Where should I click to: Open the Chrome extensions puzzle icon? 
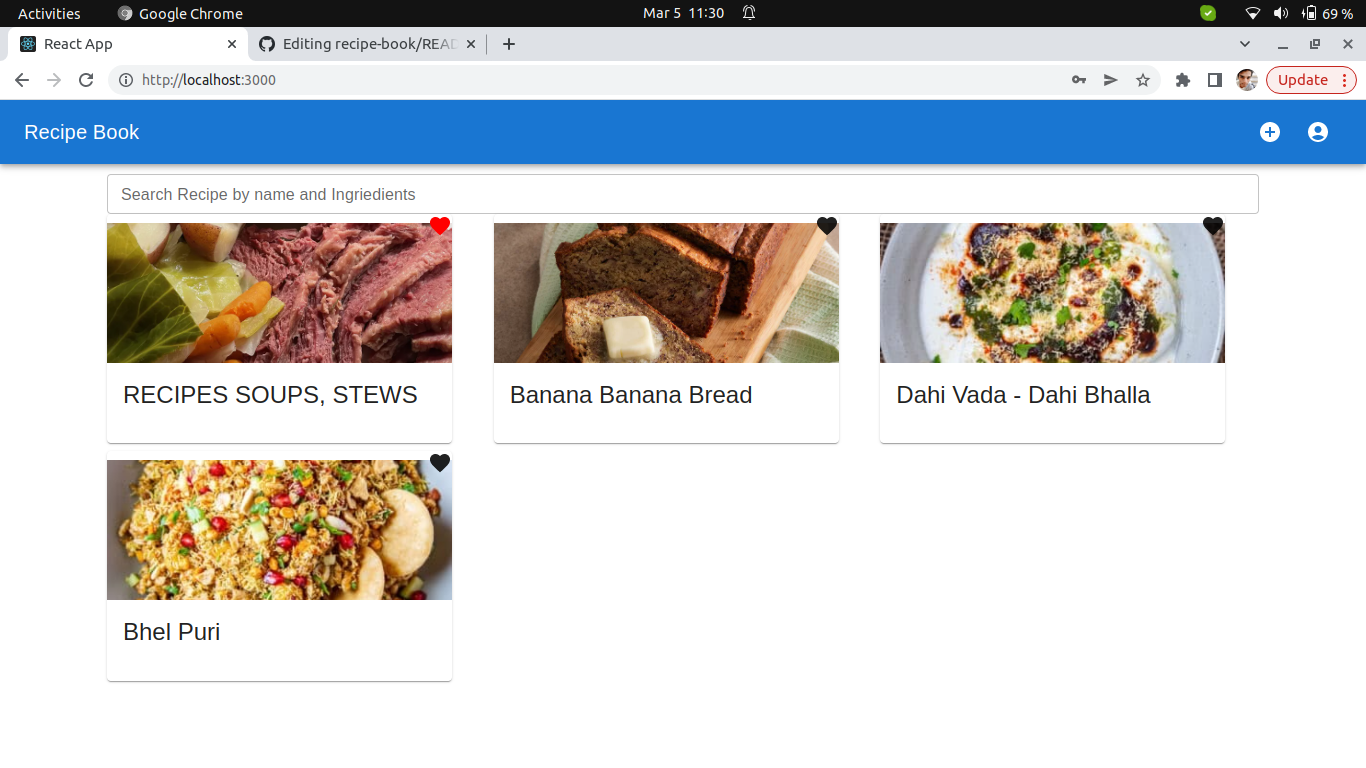(x=1182, y=80)
